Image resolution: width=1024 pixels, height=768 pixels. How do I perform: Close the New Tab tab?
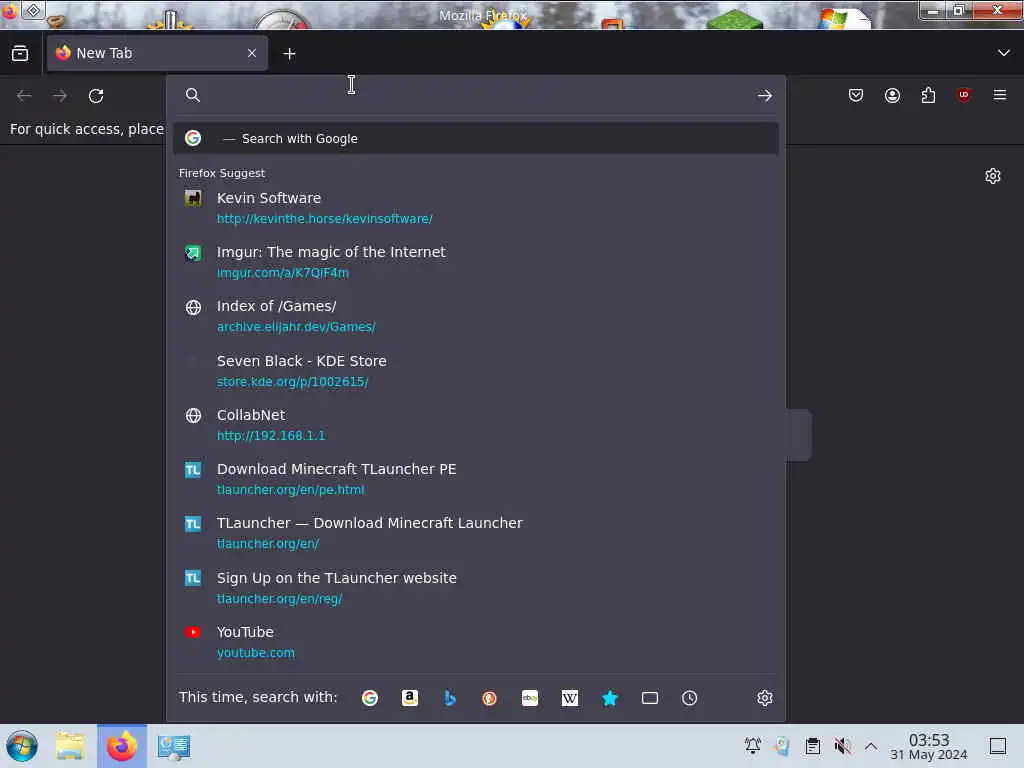coord(252,53)
